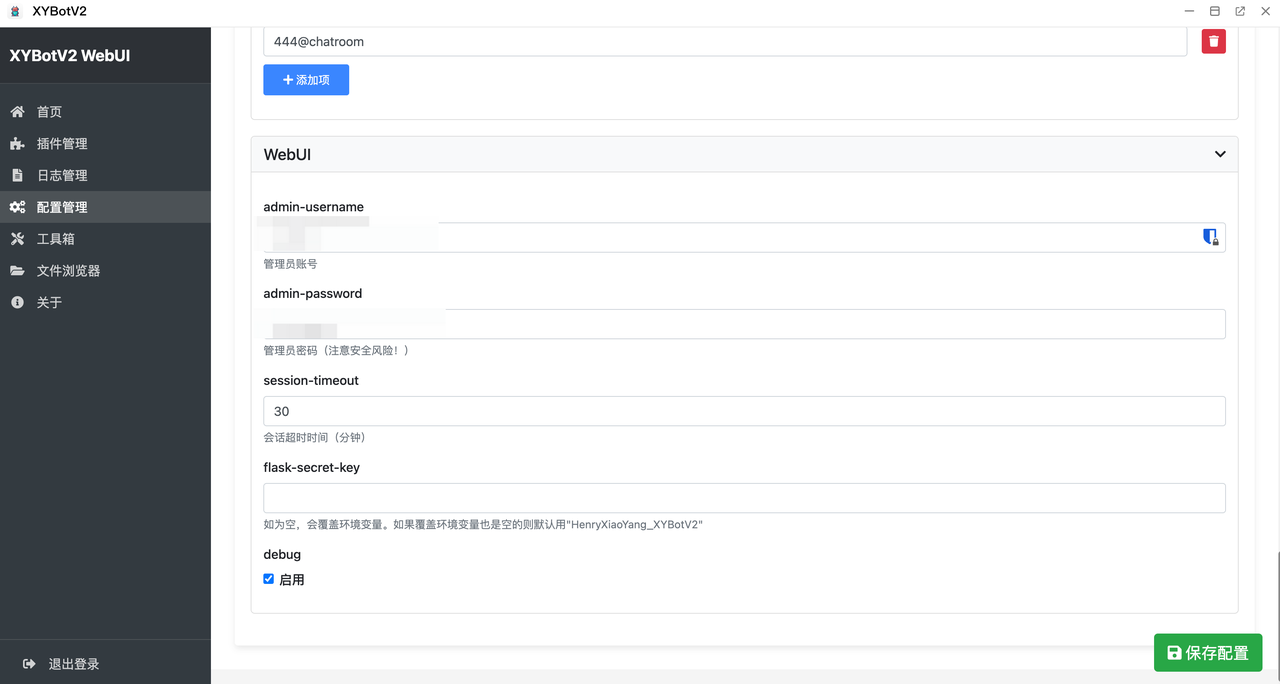Click the password manager icon in admin-username field
The height and width of the screenshot is (684, 1280).
click(x=1210, y=237)
